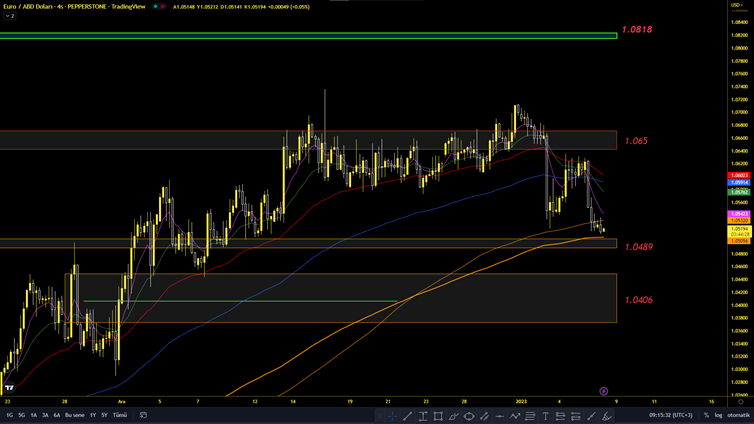Set range to Tümü
Viewport: 754px width, 424px height.
(120, 415)
